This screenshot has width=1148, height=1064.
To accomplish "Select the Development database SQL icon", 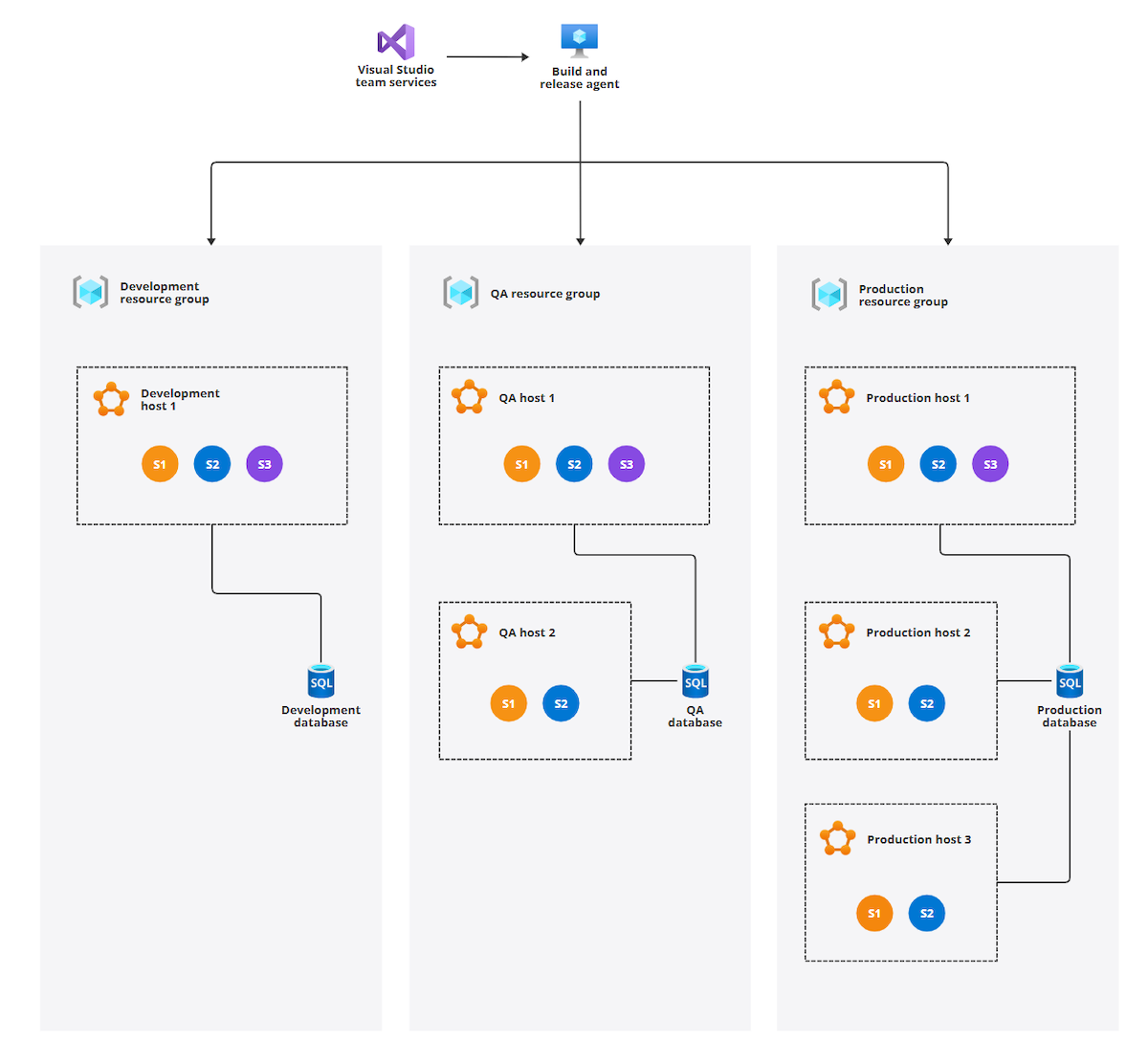I will [x=321, y=681].
